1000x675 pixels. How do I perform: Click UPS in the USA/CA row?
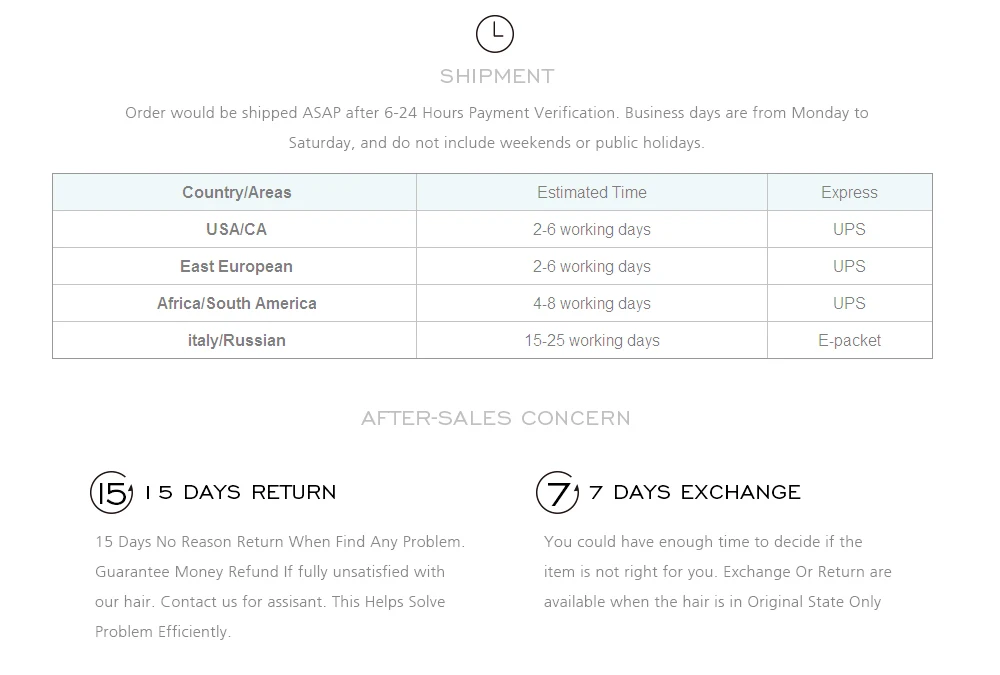pos(849,229)
